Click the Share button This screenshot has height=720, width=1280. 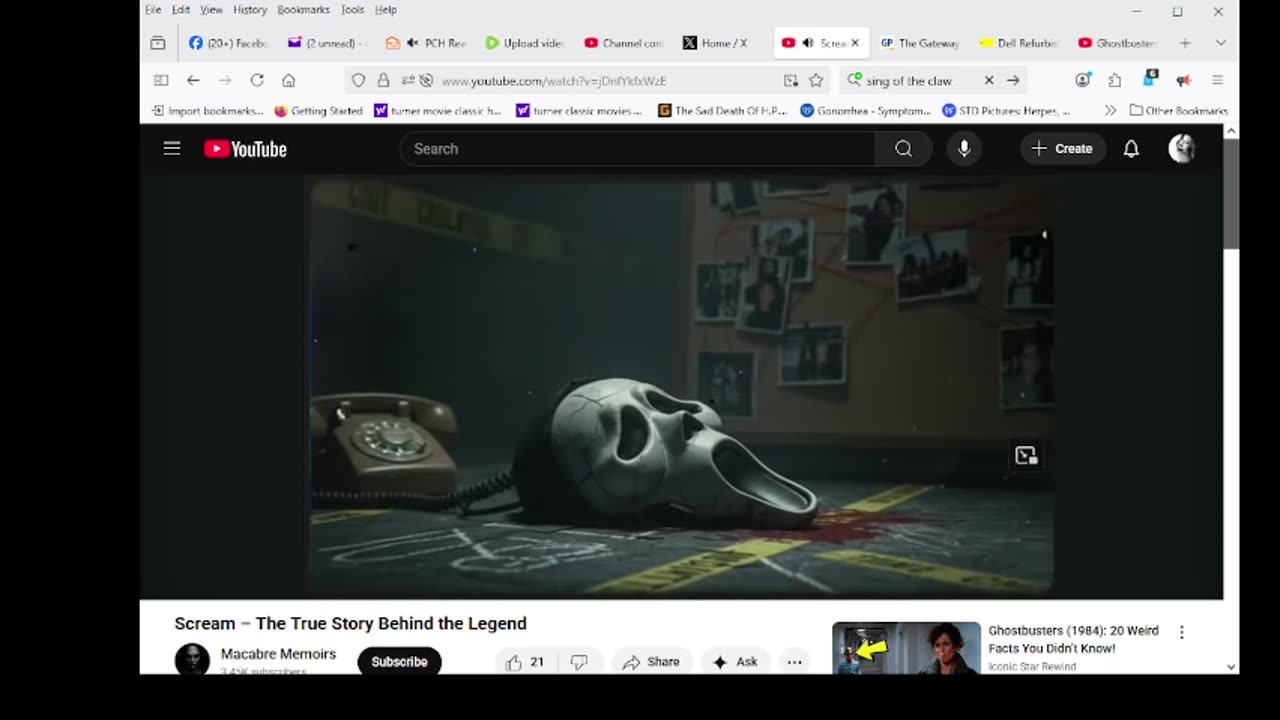tap(651, 662)
